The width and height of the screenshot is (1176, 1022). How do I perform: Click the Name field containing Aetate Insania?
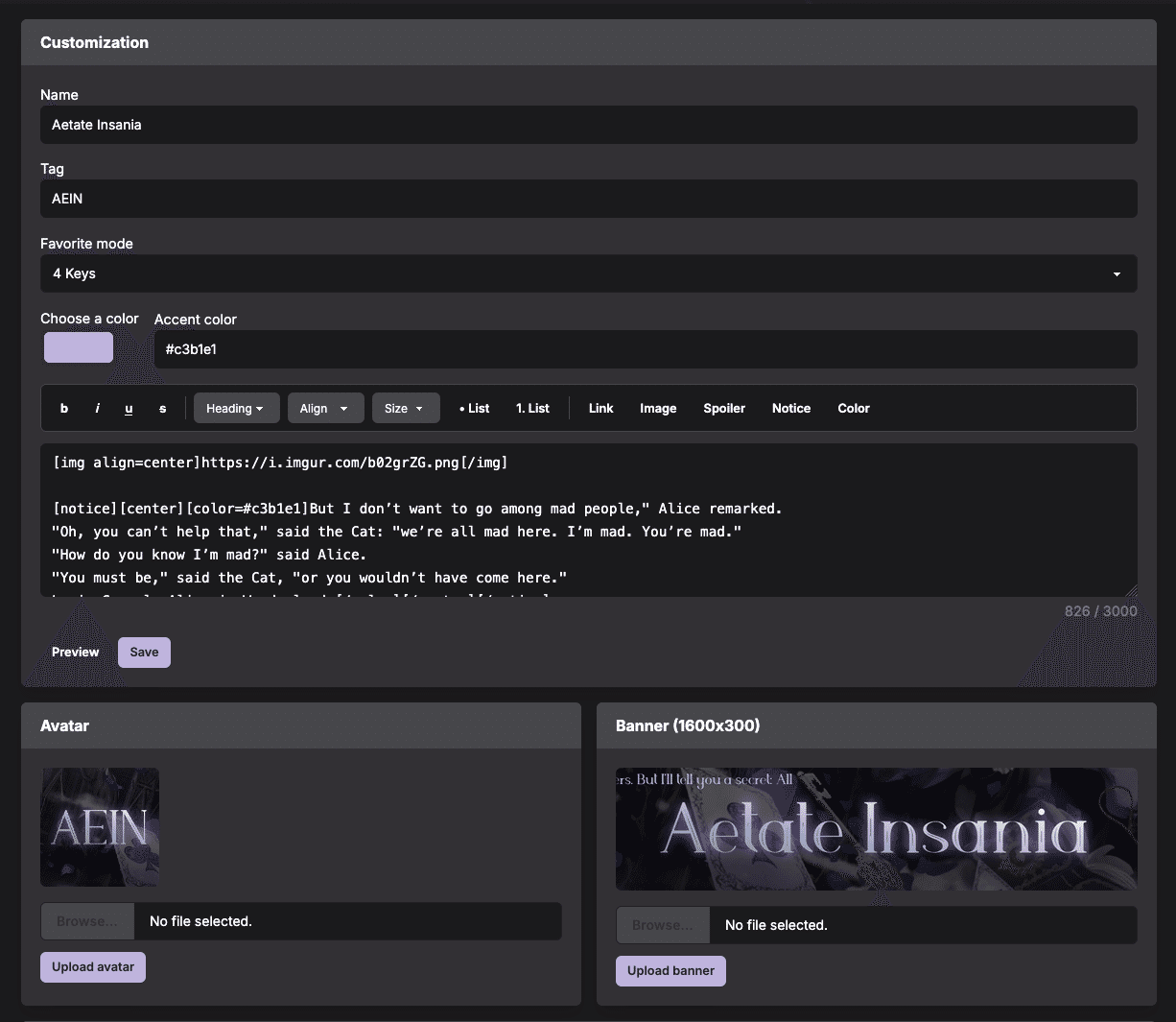click(x=589, y=125)
